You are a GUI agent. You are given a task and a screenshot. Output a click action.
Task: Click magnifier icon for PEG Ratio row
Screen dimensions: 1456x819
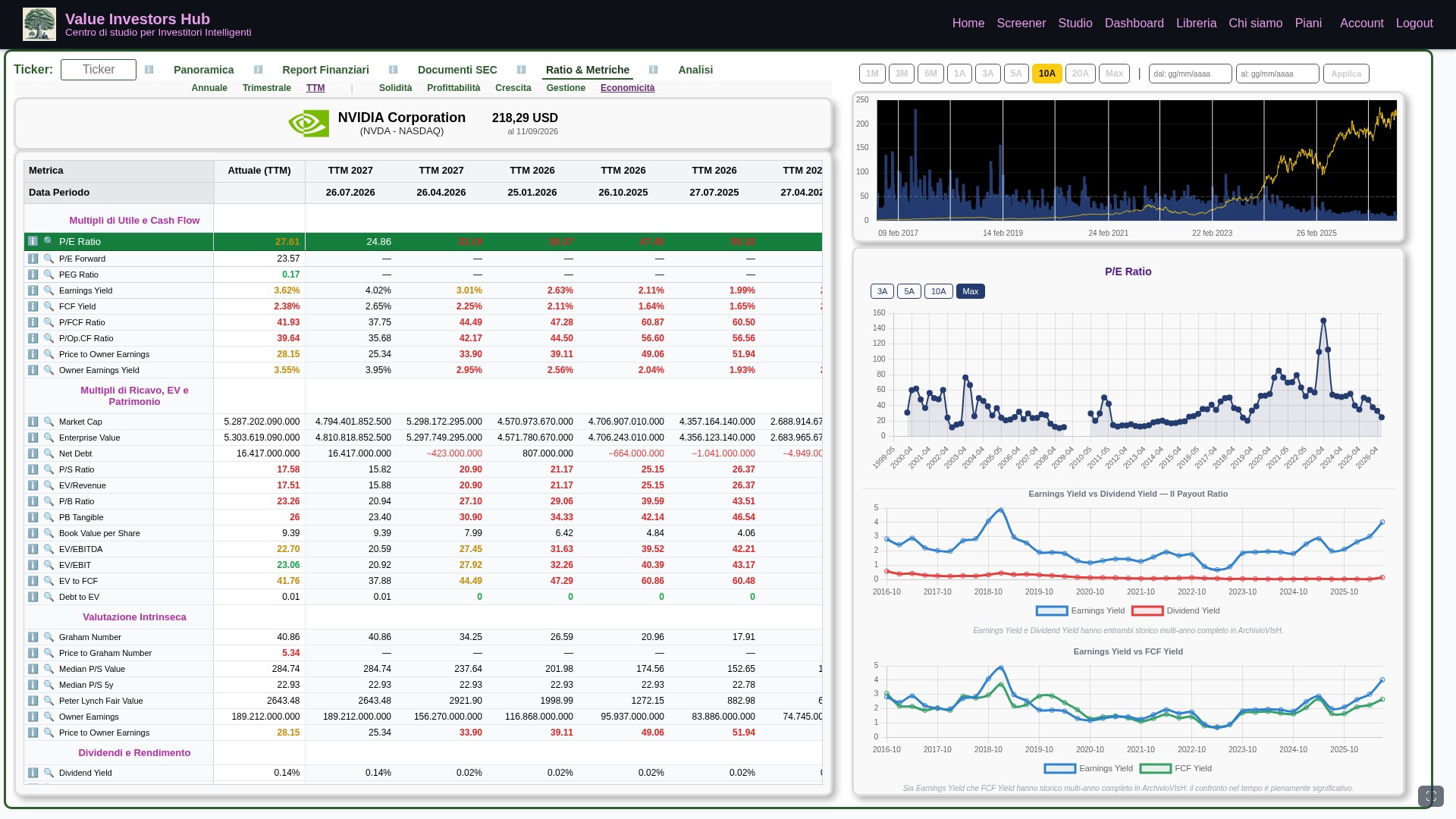tap(49, 275)
